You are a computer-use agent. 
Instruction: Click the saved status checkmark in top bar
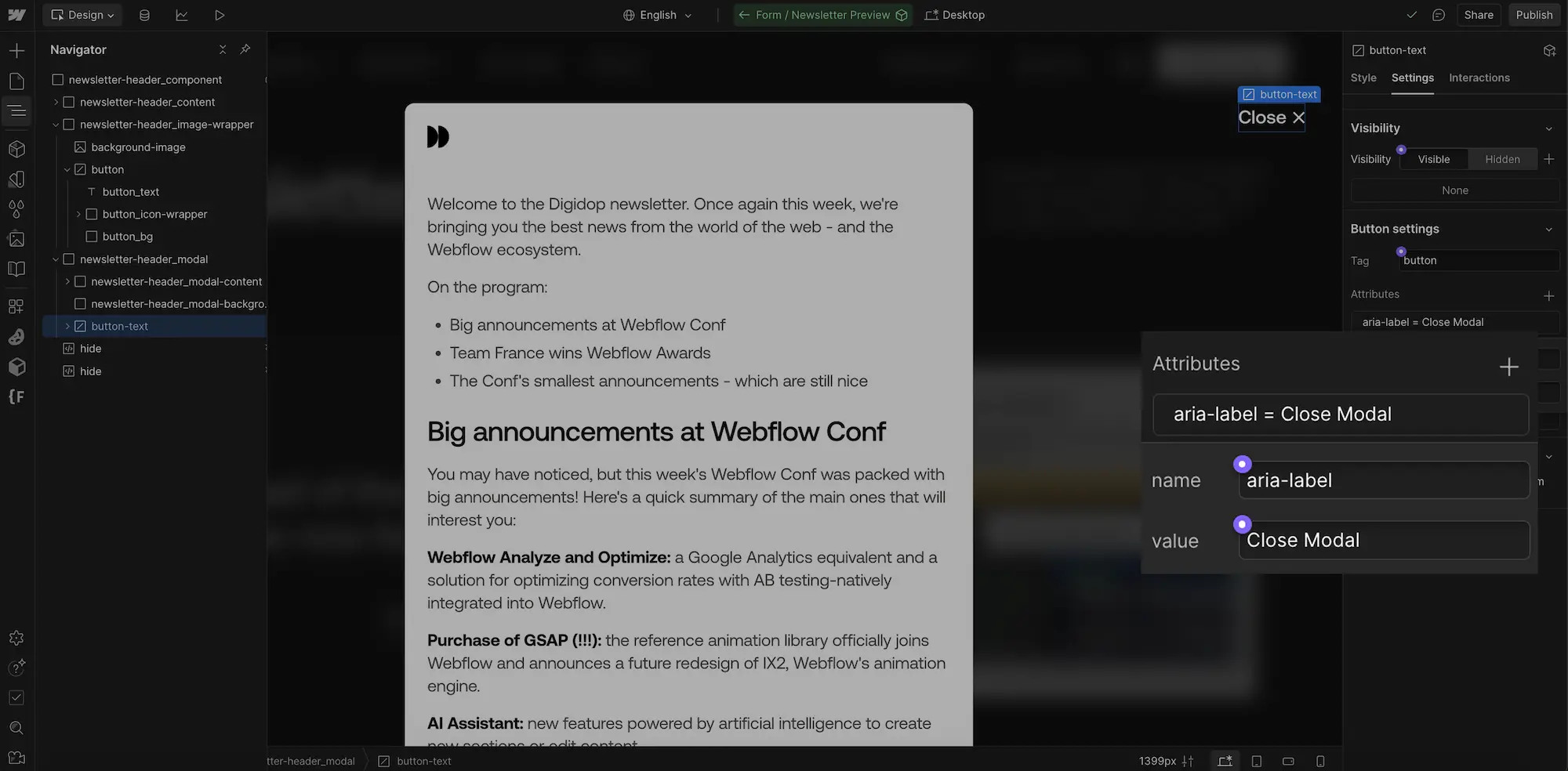click(x=1411, y=15)
